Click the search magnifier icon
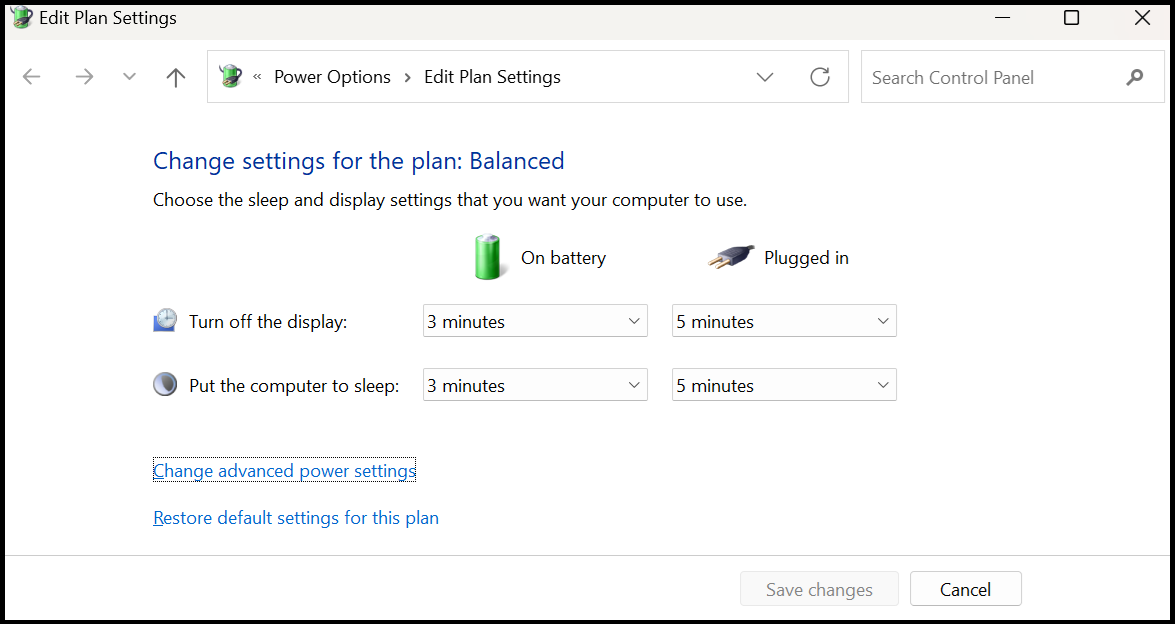1175x624 pixels. [1134, 77]
